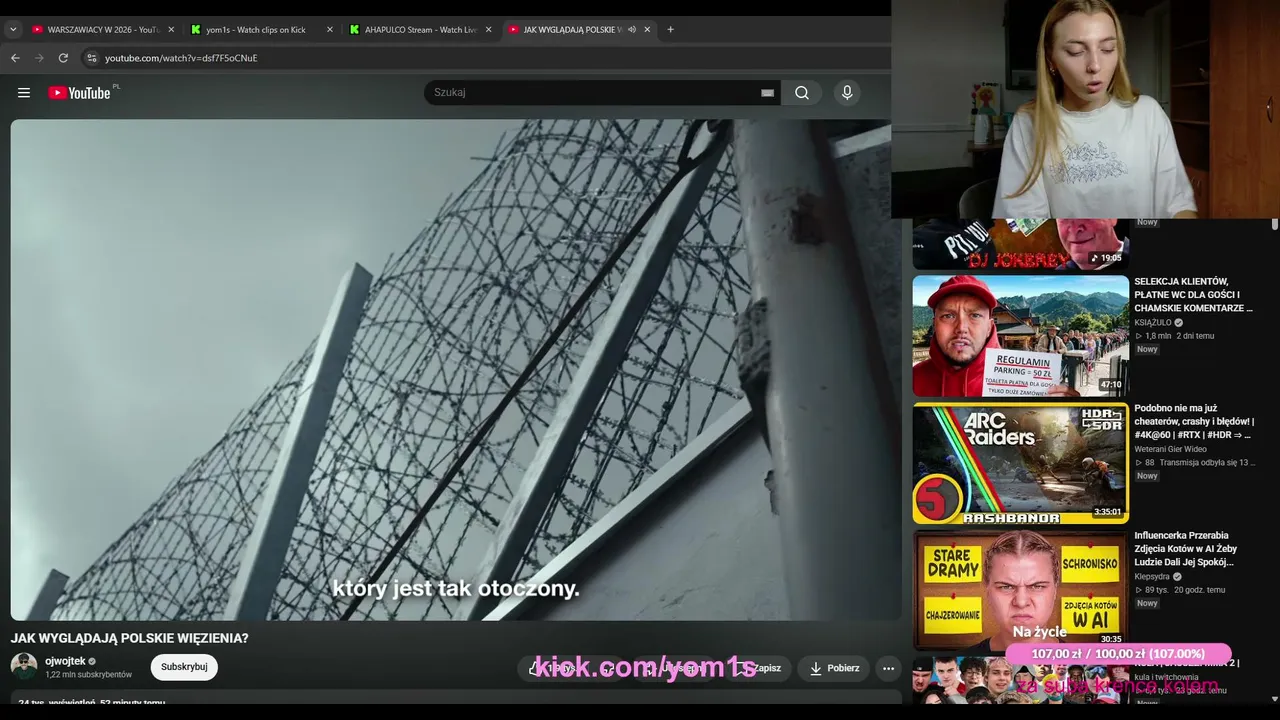The image size is (1280, 720).
Task: Reload the current page
Action: tap(63, 58)
